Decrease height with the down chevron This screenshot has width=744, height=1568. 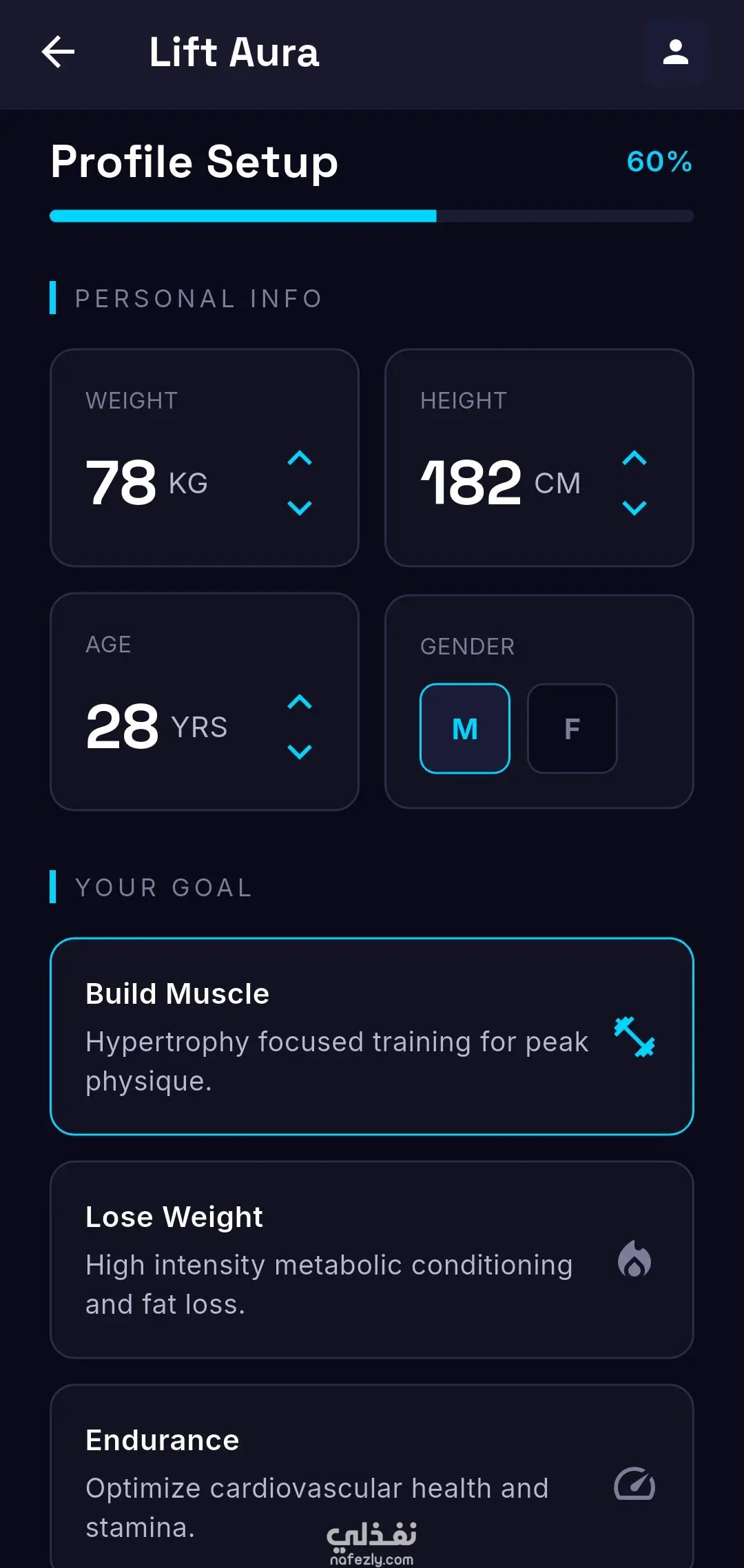(x=634, y=508)
